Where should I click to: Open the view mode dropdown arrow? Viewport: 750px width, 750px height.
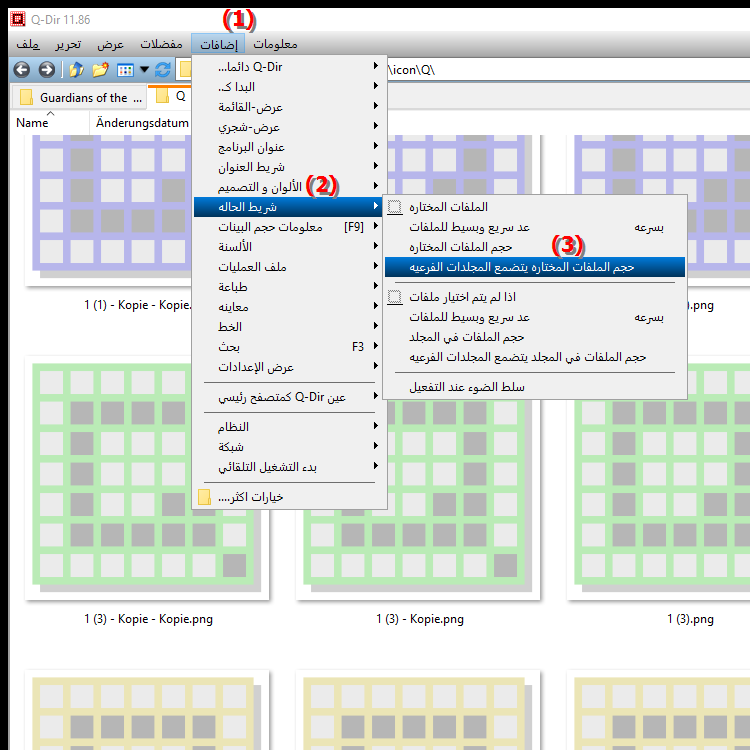[x=144, y=70]
